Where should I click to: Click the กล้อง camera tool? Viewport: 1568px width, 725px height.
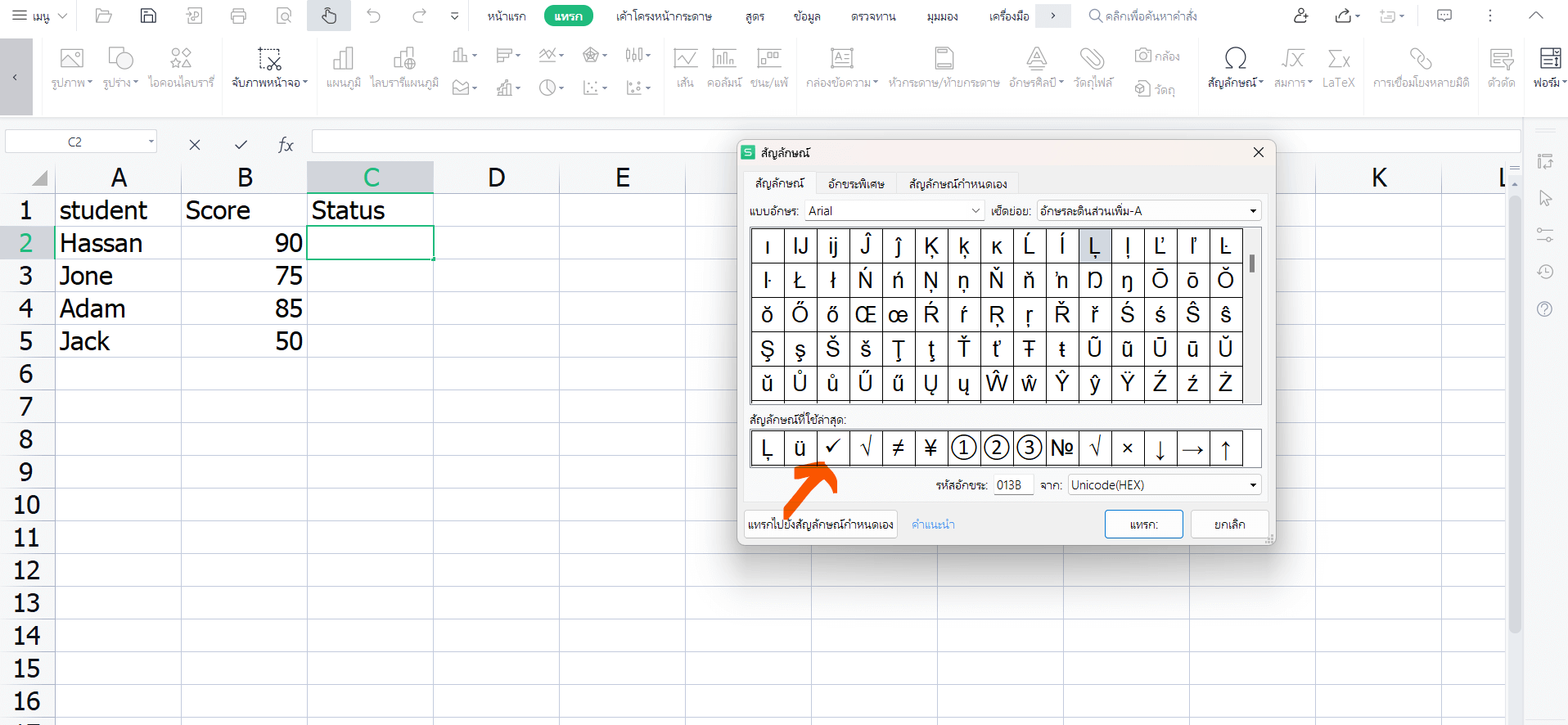click(x=1157, y=56)
